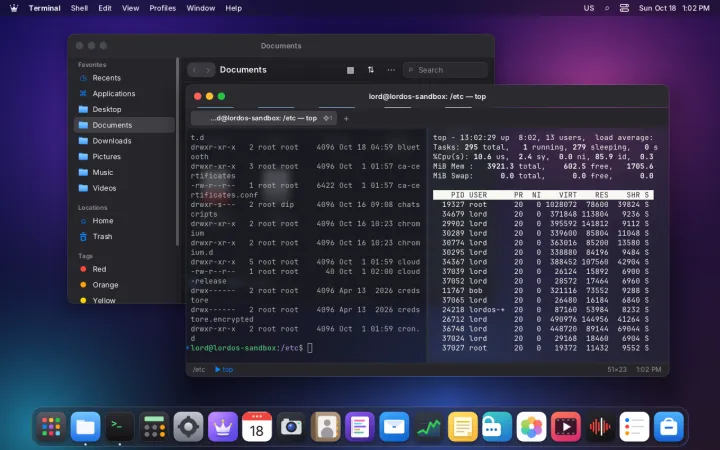
Task: Open the Photos flower icon in dock
Action: tap(531, 427)
